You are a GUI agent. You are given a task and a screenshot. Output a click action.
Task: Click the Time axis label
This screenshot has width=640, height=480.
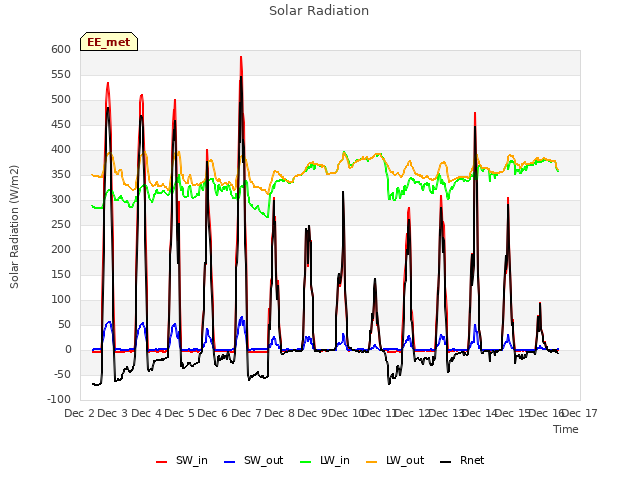[x=566, y=429]
